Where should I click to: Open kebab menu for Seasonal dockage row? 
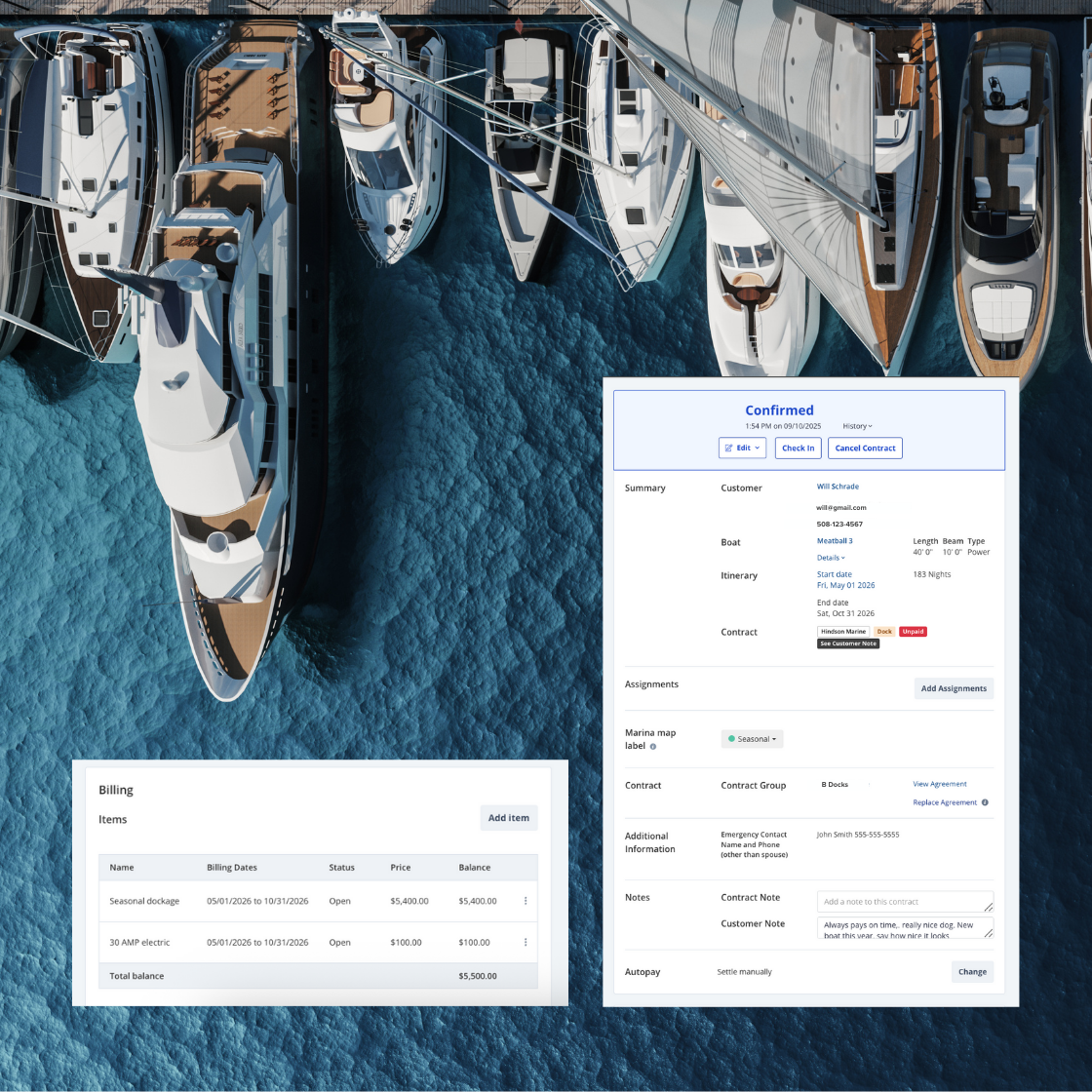[526, 901]
